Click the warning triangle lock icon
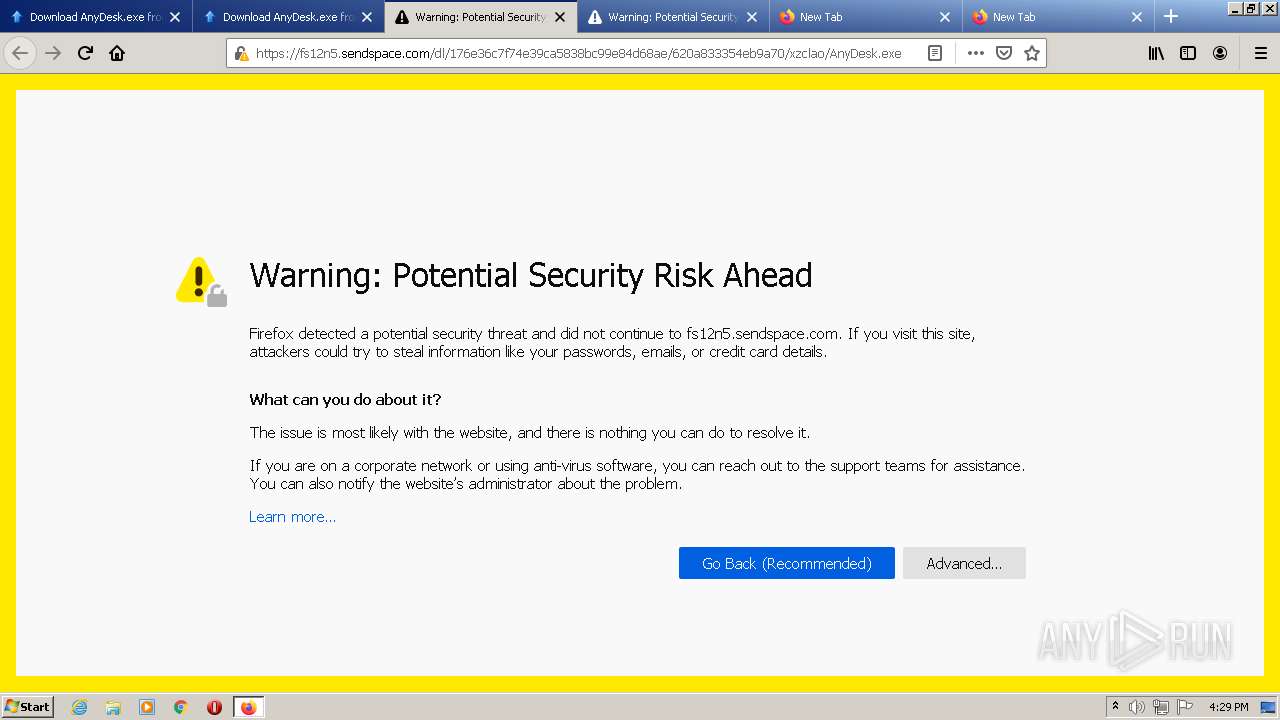The height and width of the screenshot is (720, 1280). [x=201, y=281]
